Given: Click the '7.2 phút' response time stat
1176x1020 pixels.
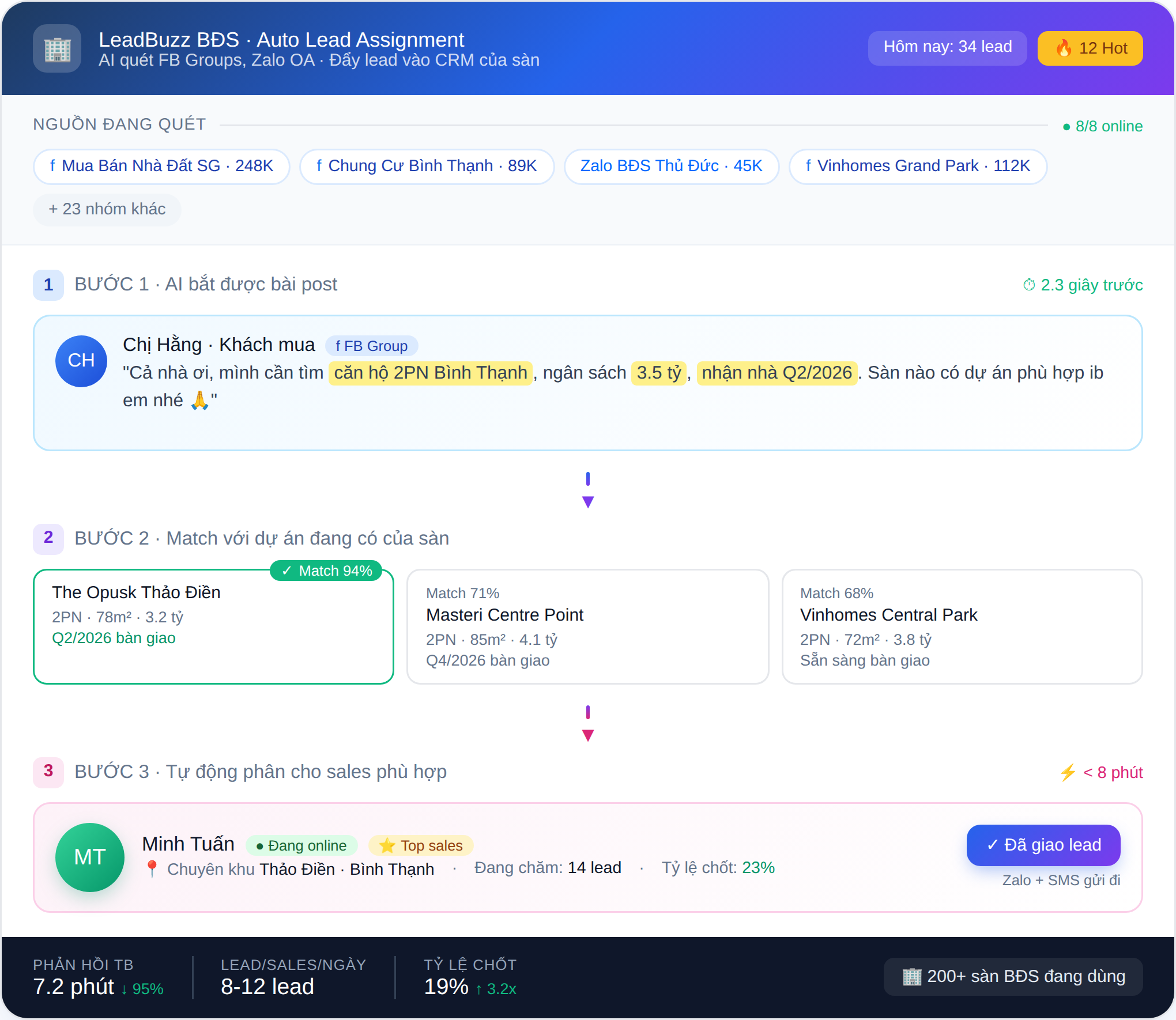Looking at the screenshot, I should click(73, 987).
